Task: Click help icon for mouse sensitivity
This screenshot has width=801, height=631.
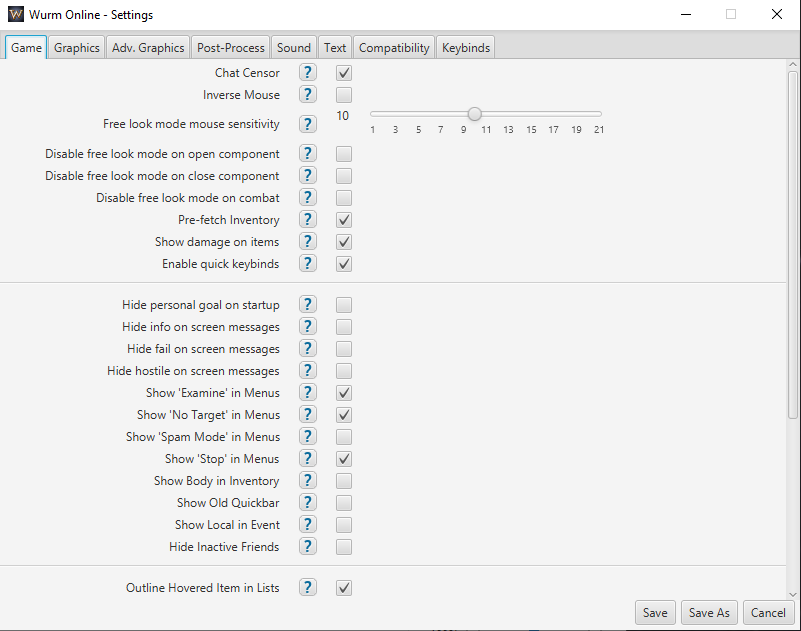Action: (x=308, y=124)
